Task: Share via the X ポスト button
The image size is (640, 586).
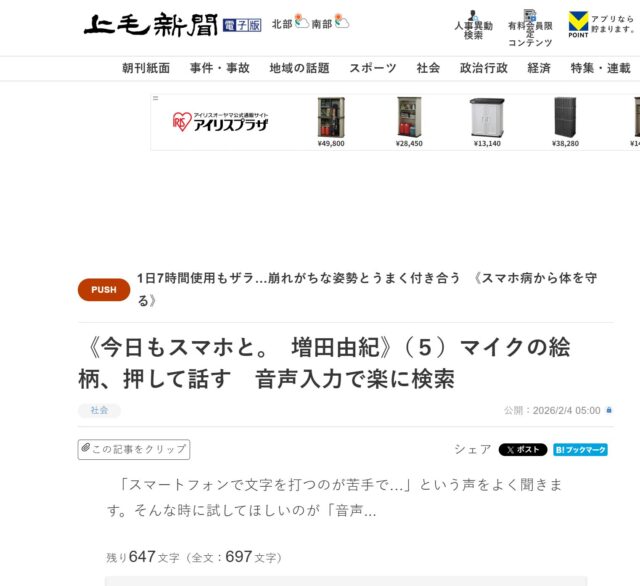Action: click(x=523, y=450)
